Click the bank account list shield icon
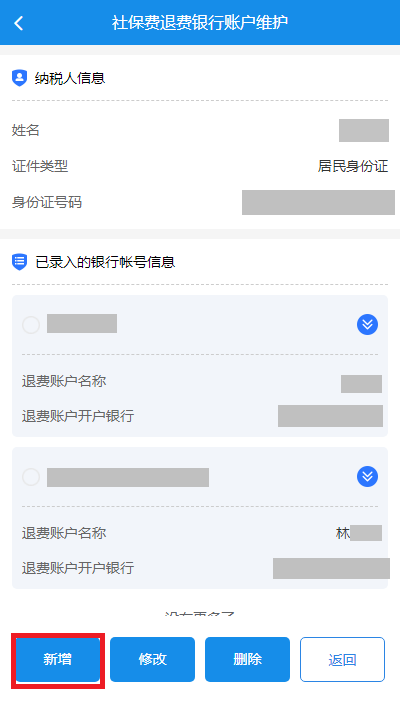The height and width of the screenshot is (702, 400). 19,262
